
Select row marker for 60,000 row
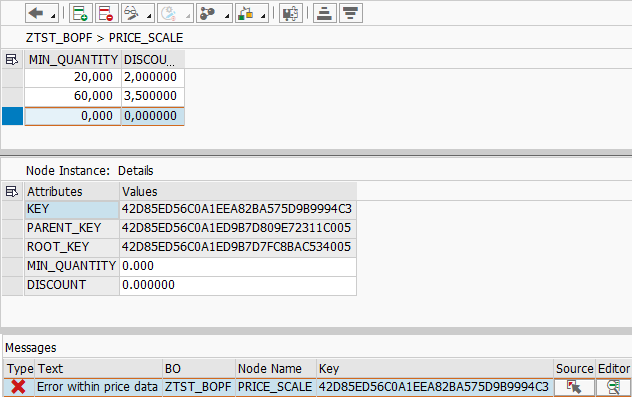pos(12,96)
